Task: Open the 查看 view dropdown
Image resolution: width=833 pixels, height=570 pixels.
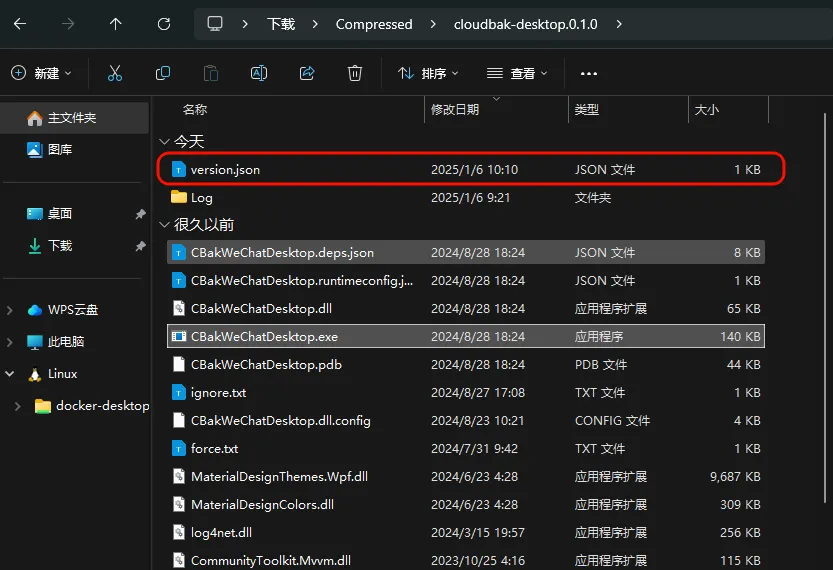Action: tap(517, 73)
